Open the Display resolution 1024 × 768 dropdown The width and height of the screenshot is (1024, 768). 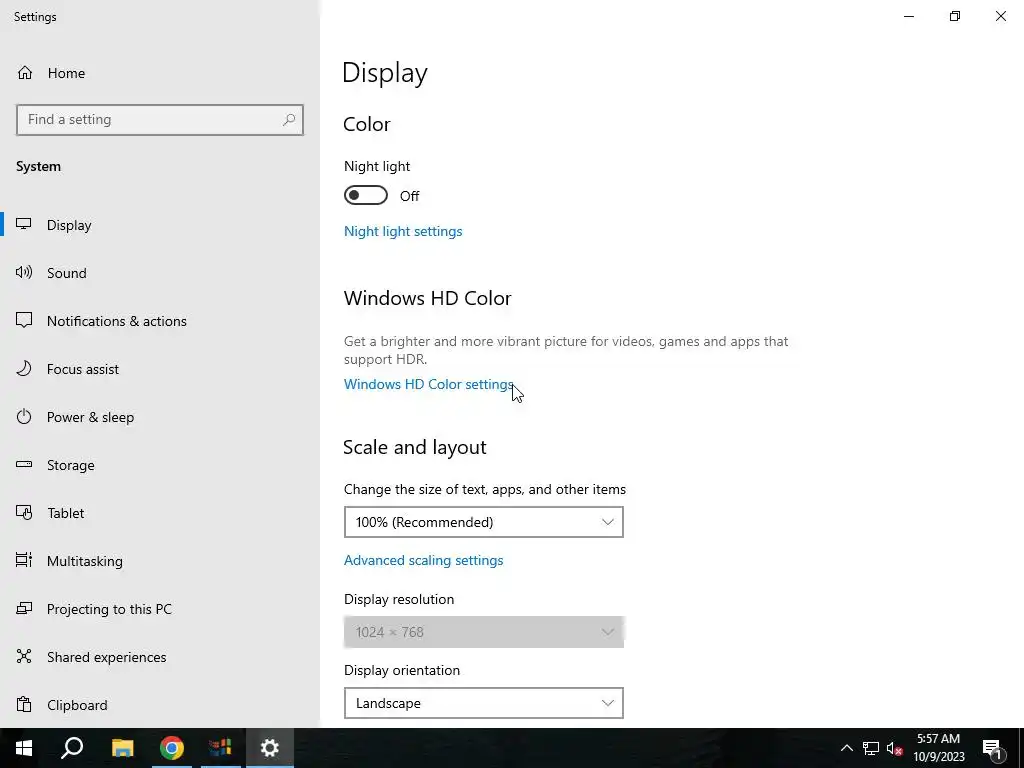(x=483, y=632)
